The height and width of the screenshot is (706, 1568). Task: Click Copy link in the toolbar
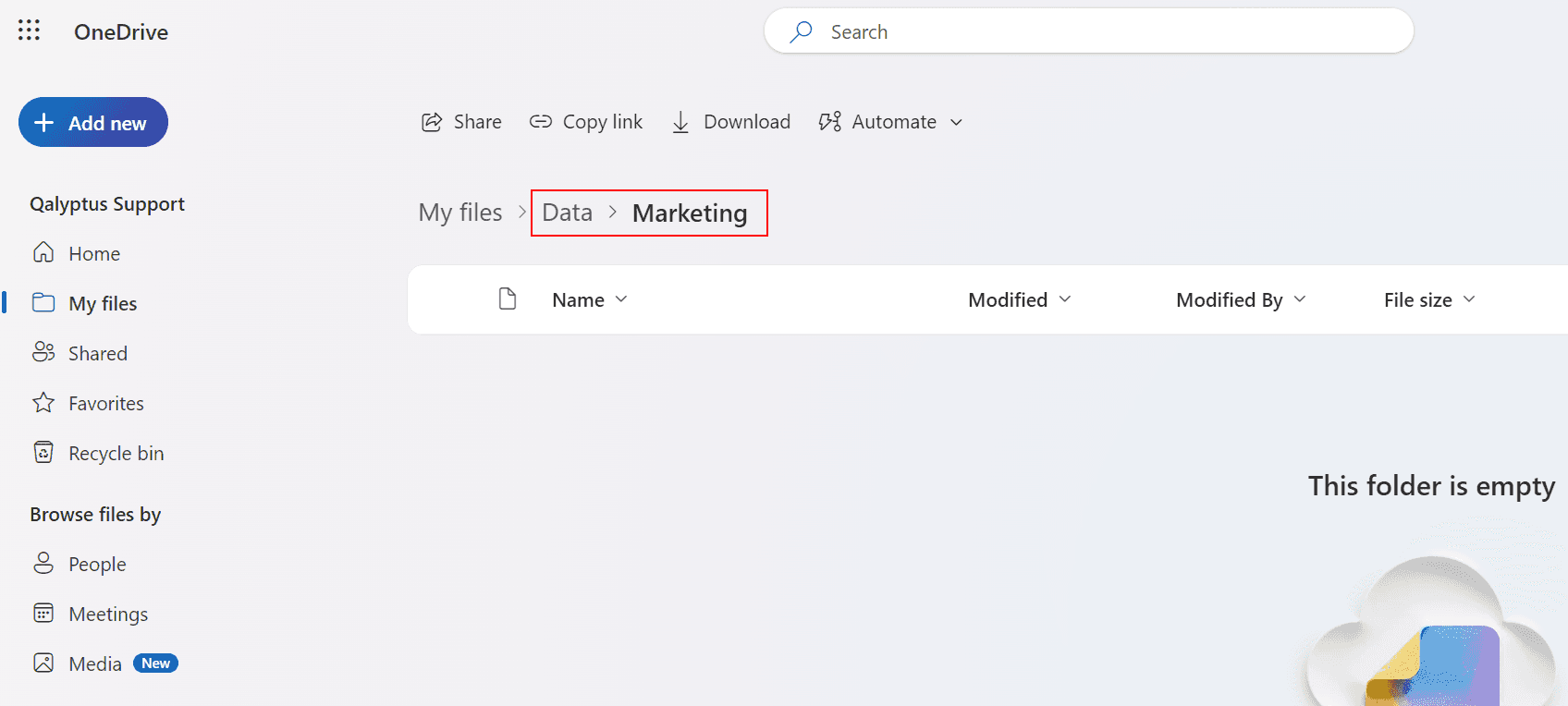pos(586,122)
